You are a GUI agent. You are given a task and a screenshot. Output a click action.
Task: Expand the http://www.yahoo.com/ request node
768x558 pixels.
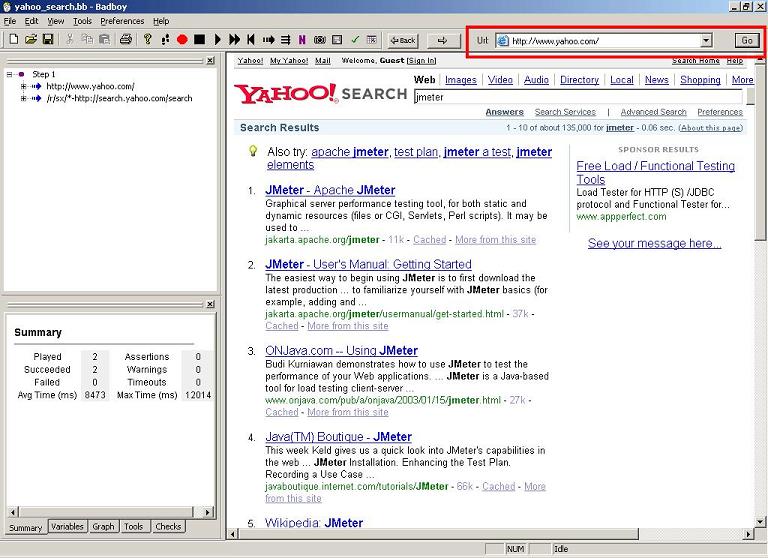[x=23, y=86]
